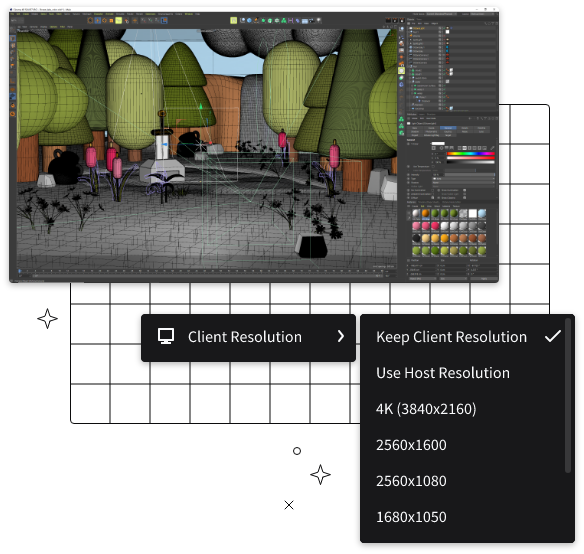Set resolution to 1680x1050
The image size is (584, 554).
click(411, 517)
